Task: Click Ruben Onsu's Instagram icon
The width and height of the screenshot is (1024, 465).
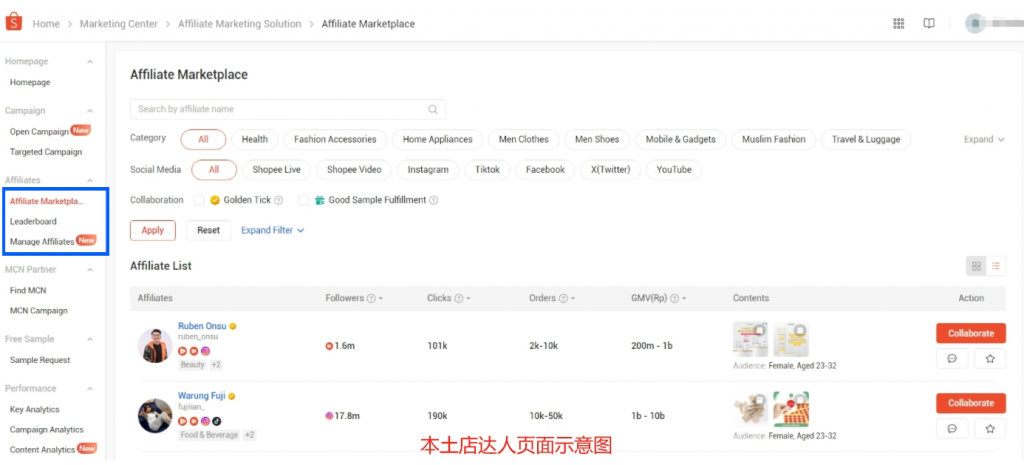Action: [205, 351]
